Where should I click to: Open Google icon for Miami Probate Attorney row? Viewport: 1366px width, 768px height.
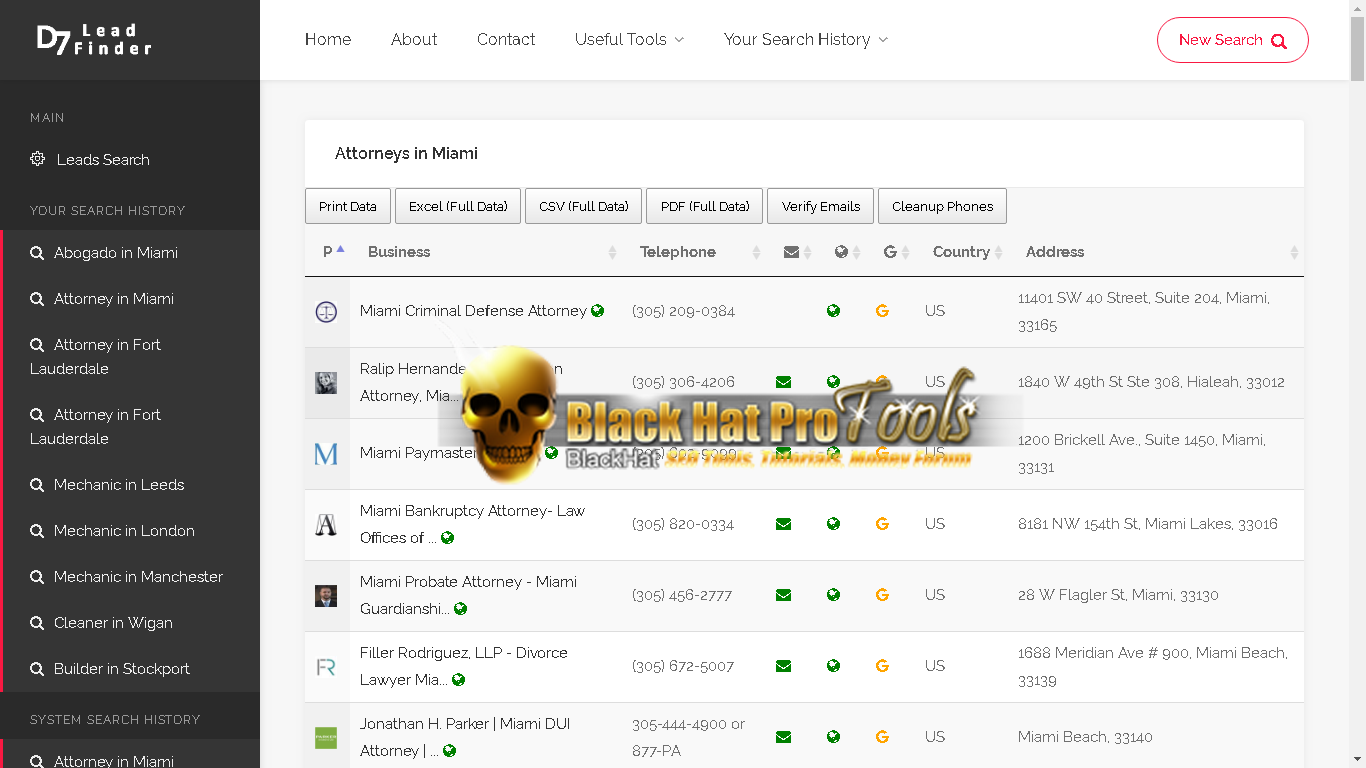882,595
